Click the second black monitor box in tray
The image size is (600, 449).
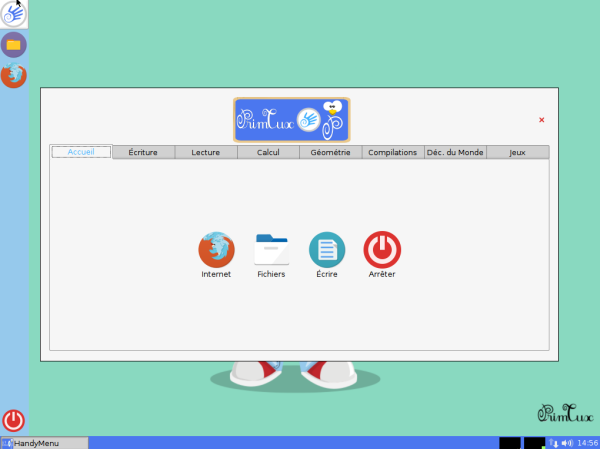click(534, 443)
